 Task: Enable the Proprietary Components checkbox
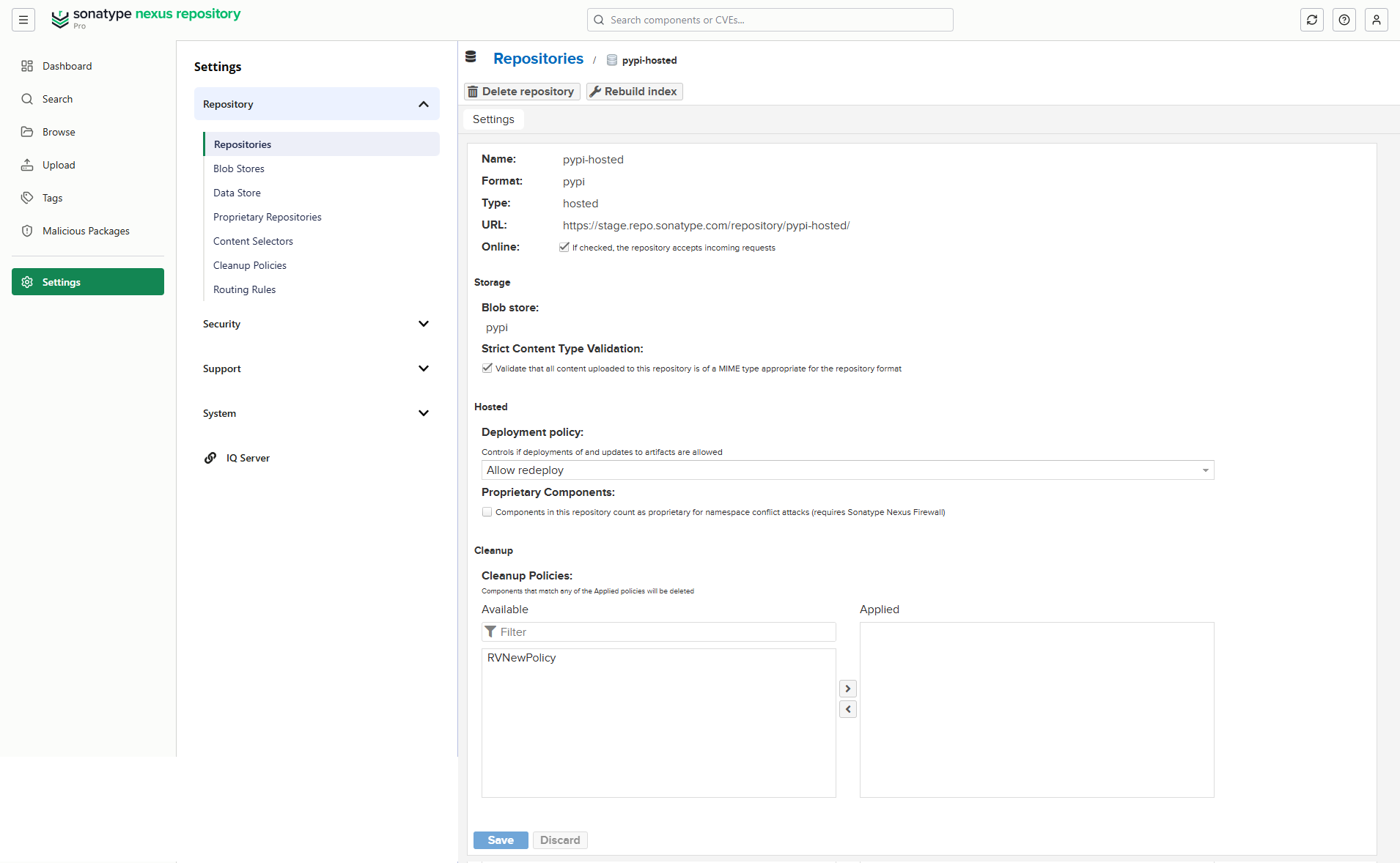click(x=487, y=512)
